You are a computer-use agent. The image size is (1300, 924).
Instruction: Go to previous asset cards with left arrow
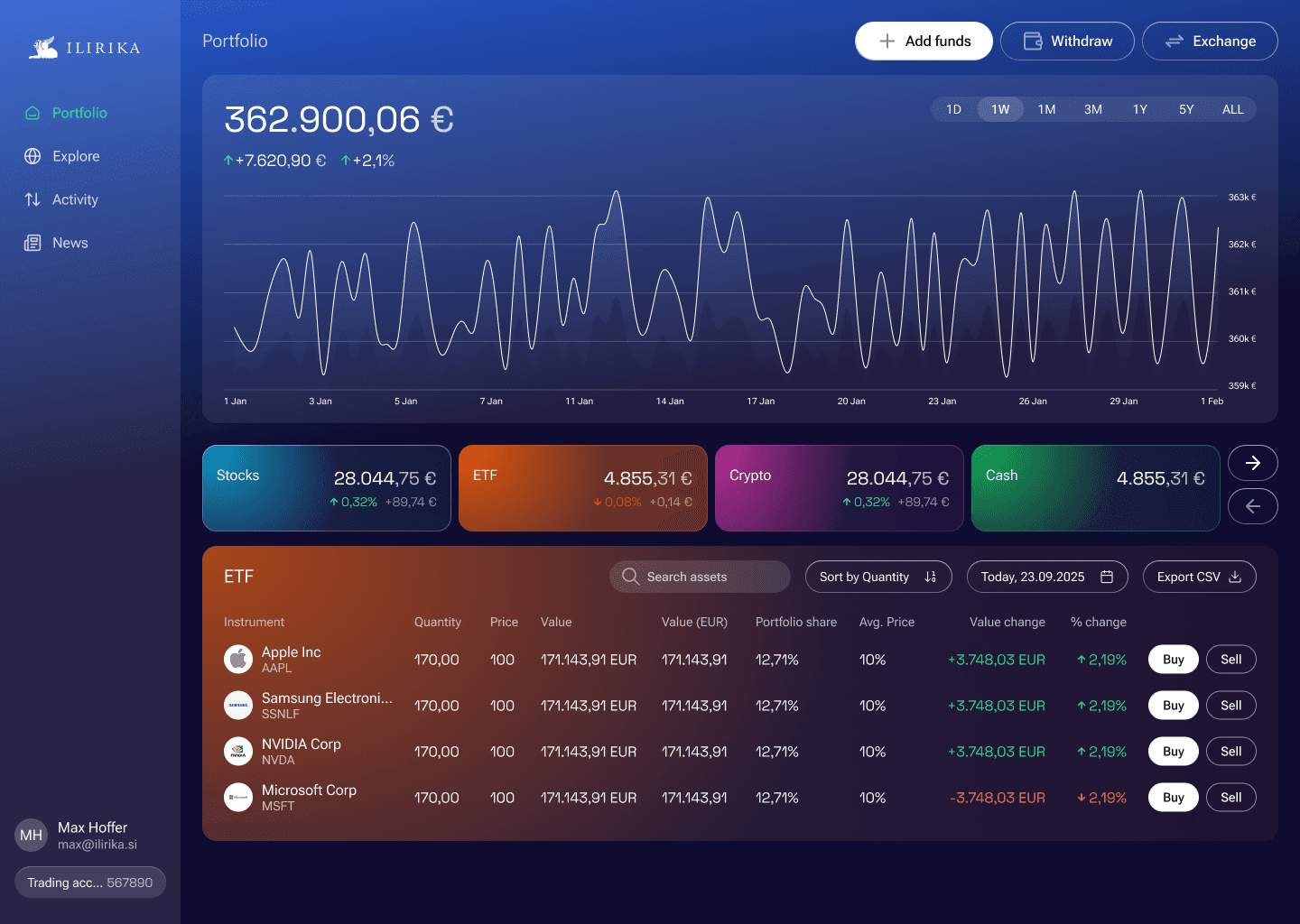(1253, 506)
